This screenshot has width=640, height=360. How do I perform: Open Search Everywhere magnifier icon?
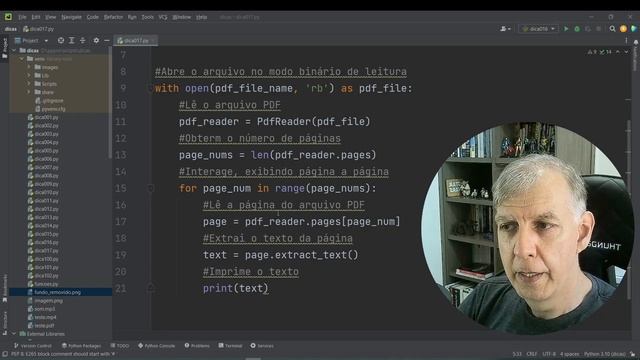click(x=612, y=29)
